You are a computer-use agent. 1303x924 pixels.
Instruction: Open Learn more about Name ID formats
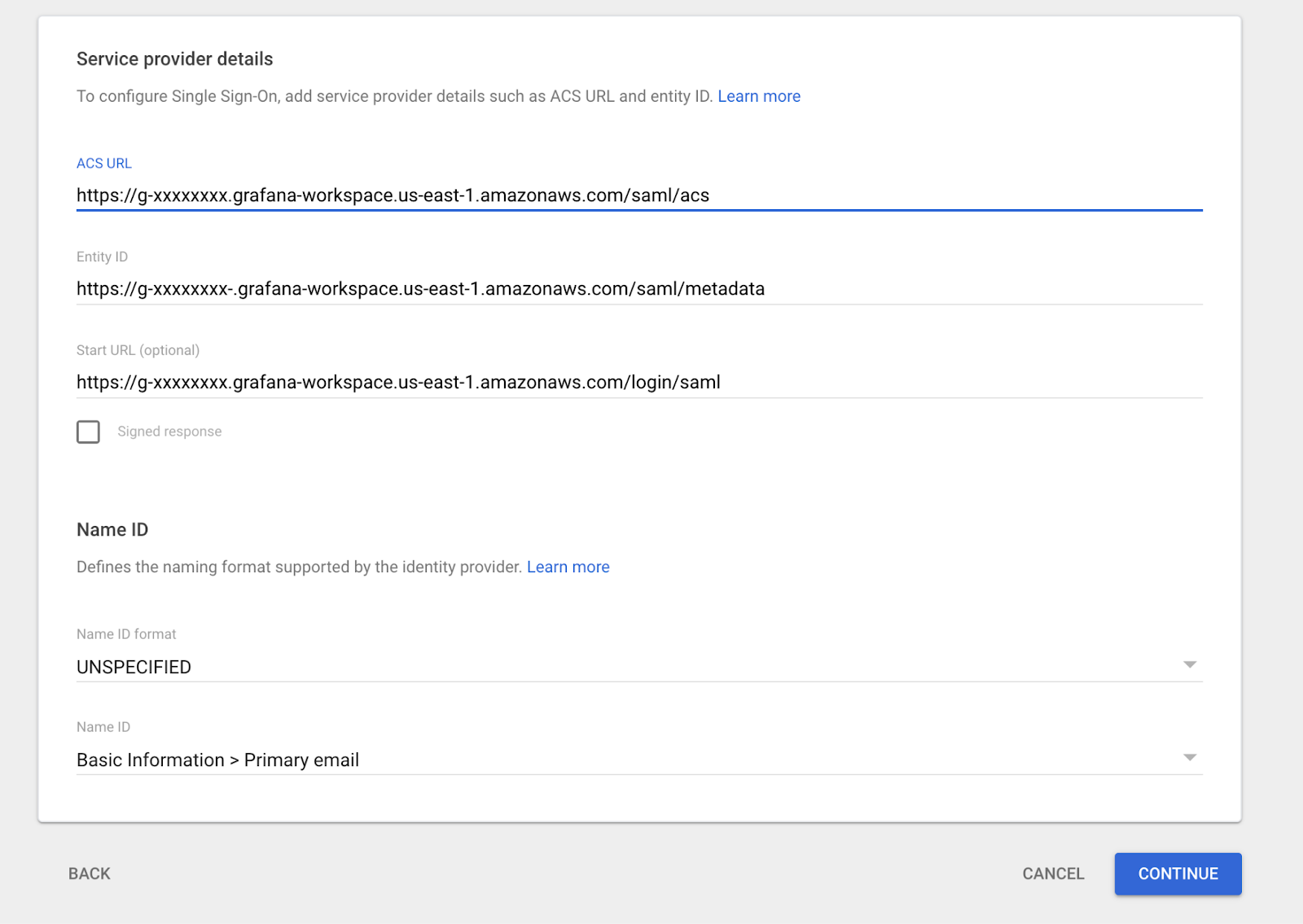click(x=568, y=567)
